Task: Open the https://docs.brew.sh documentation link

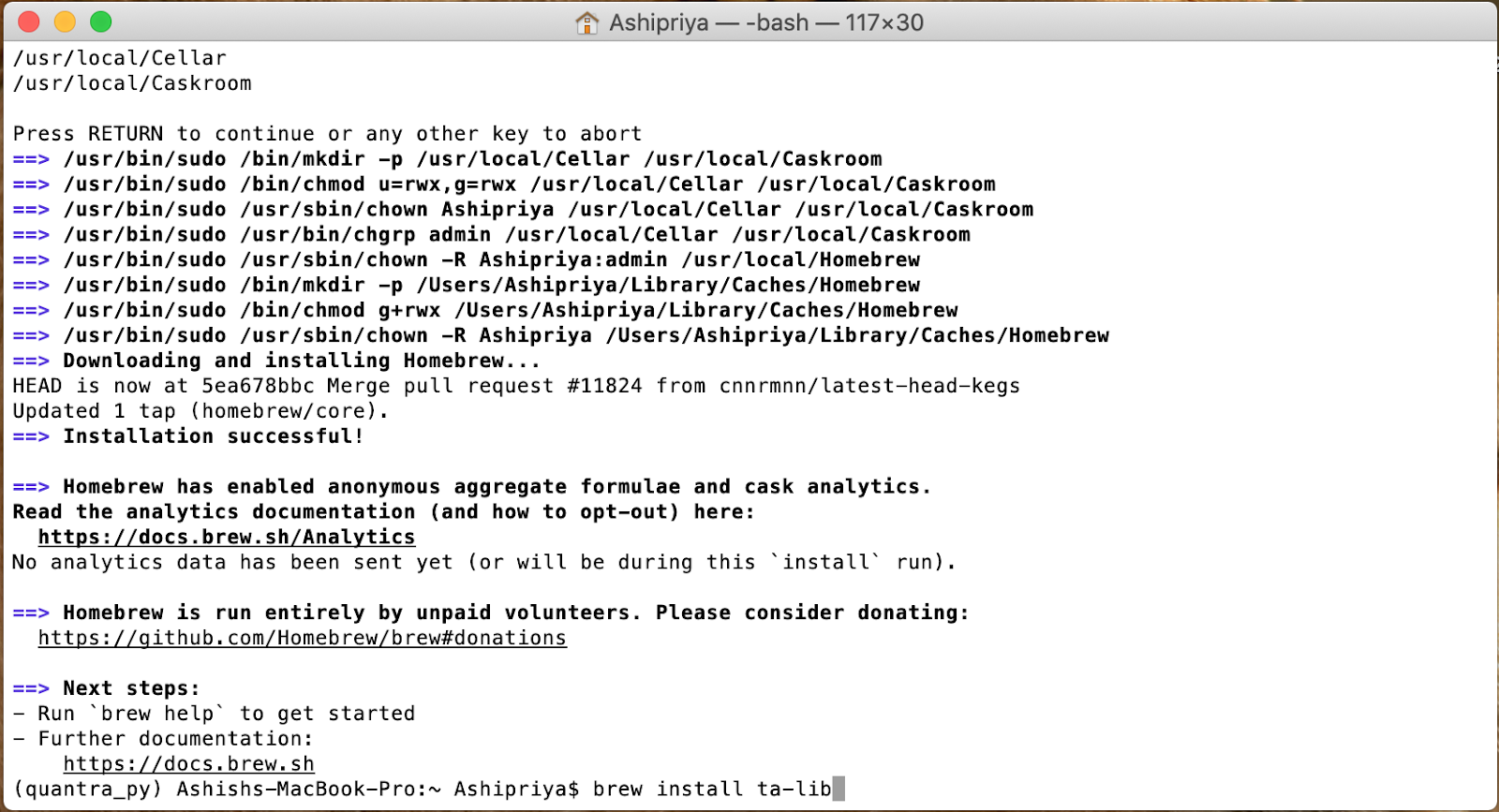Action: point(189,764)
